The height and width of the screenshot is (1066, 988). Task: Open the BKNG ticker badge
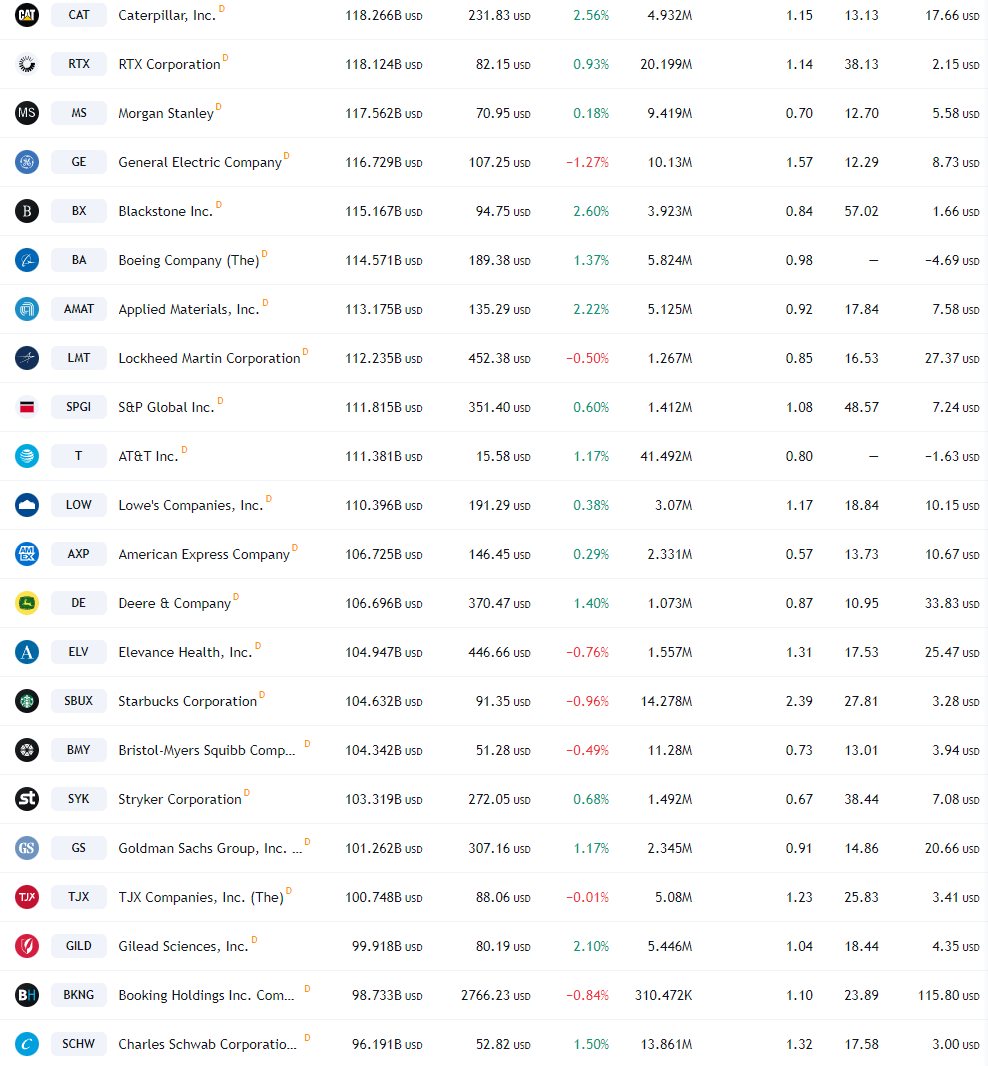[79, 995]
